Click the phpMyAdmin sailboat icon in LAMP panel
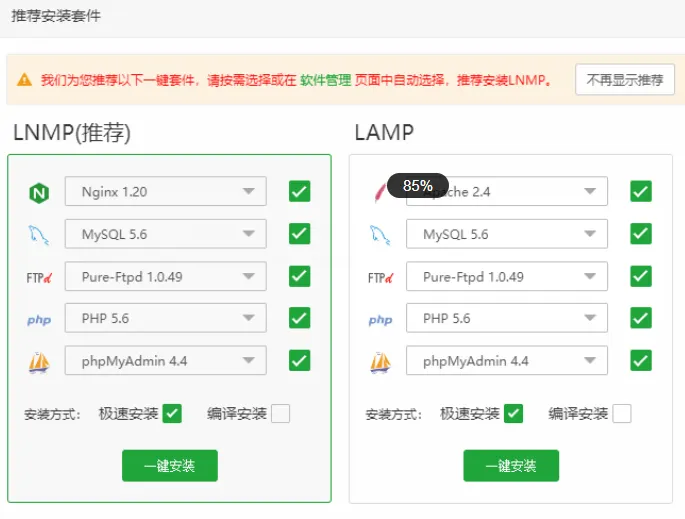This screenshot has height=519, width=685. pyautogui.click(x=380, y=363)
